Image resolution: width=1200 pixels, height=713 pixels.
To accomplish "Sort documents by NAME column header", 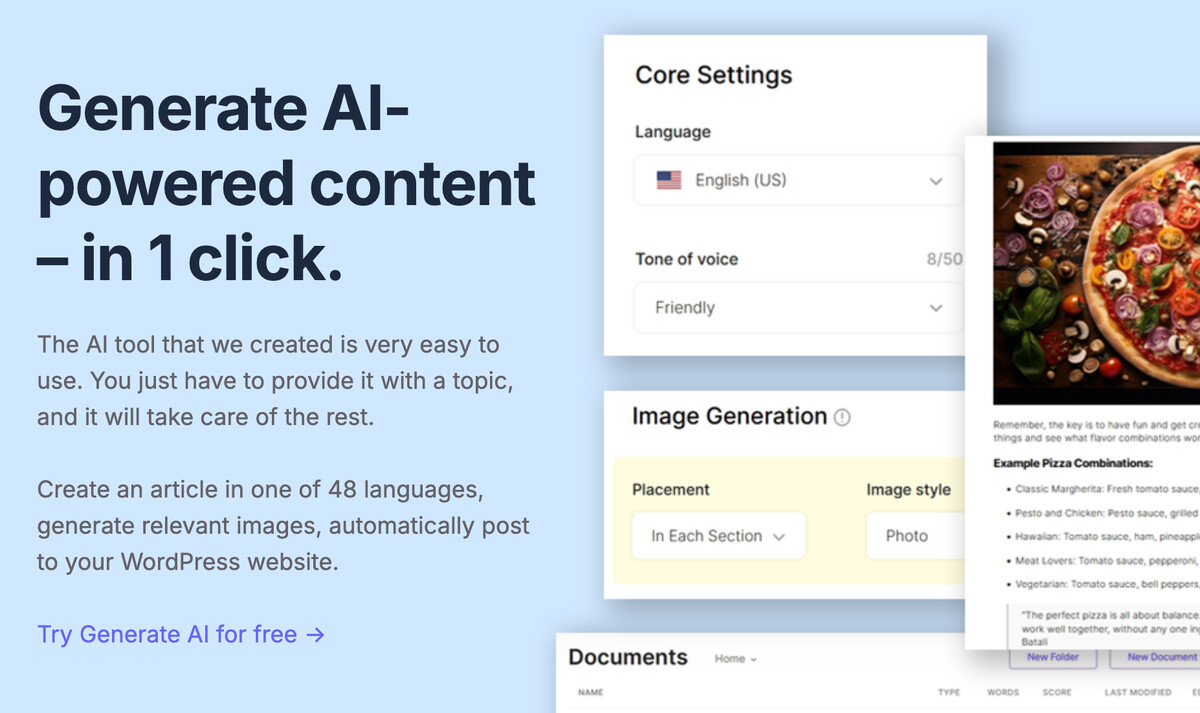I will coord(591,692).
